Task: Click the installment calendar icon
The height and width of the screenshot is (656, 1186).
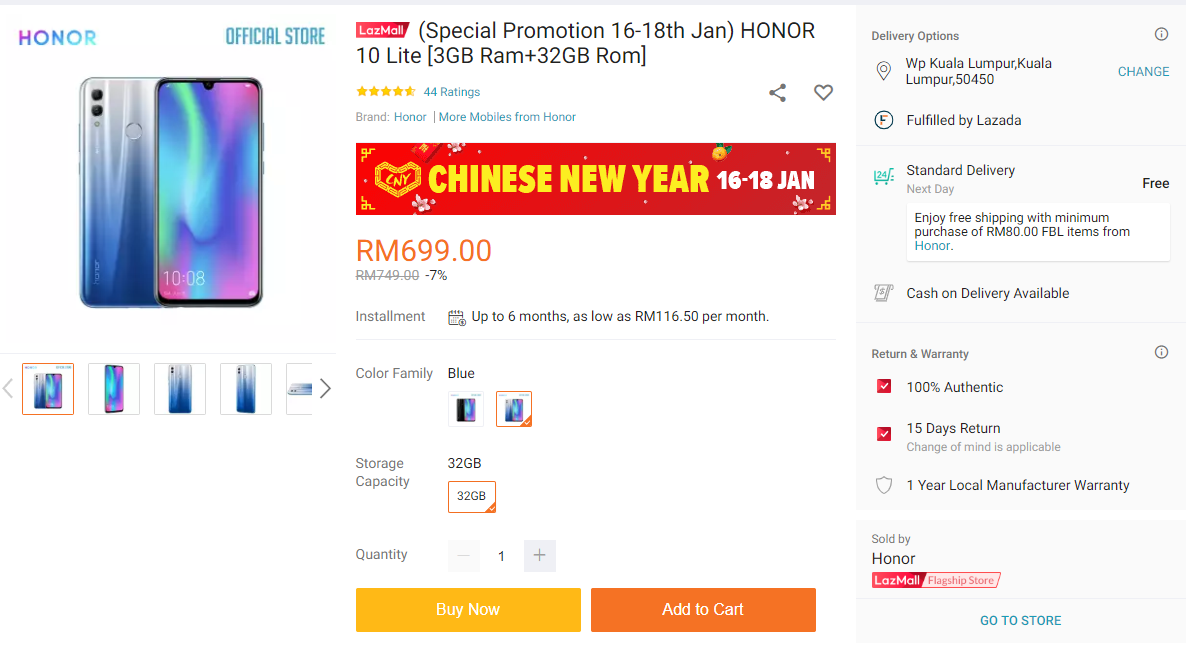Action: (457, 317)
